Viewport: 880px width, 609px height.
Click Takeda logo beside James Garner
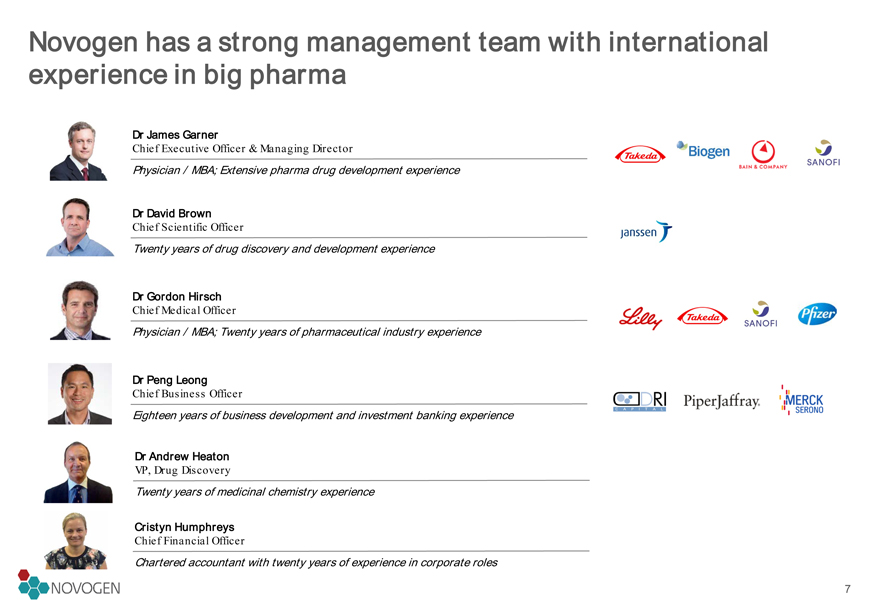pyautogui.click(x=640, y=155)
